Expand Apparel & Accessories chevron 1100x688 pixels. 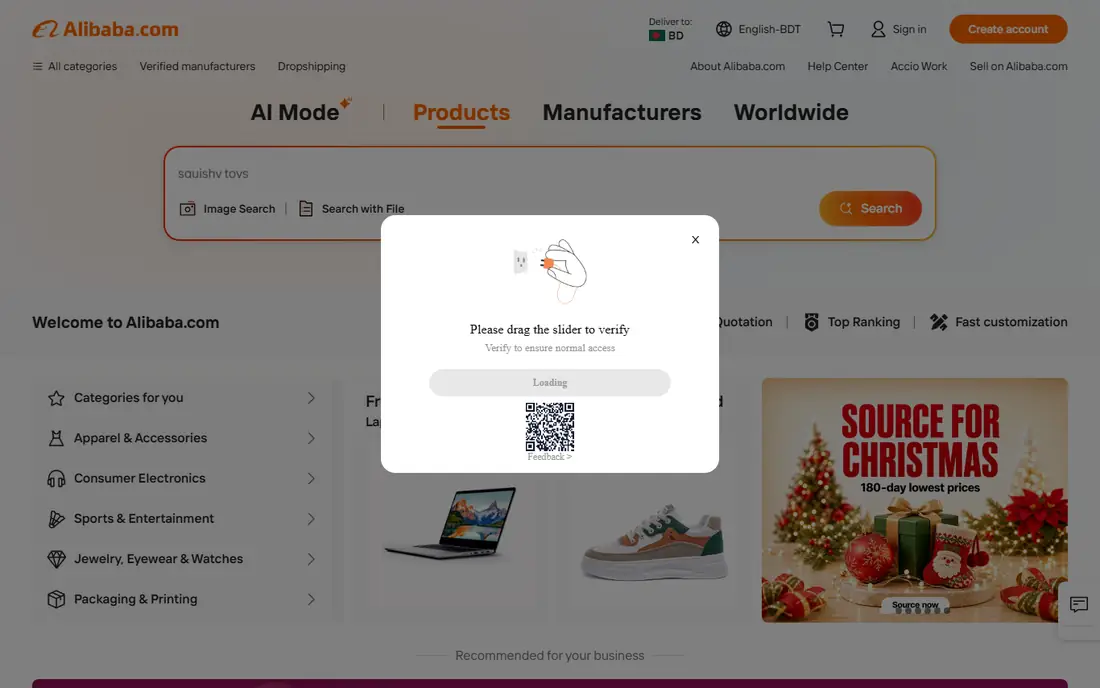pos(311,438)
